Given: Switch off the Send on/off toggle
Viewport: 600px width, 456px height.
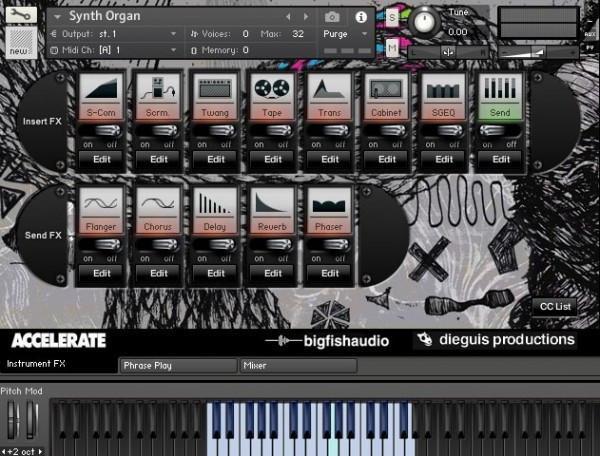Looking at the screenshot, I should (500, 131).
